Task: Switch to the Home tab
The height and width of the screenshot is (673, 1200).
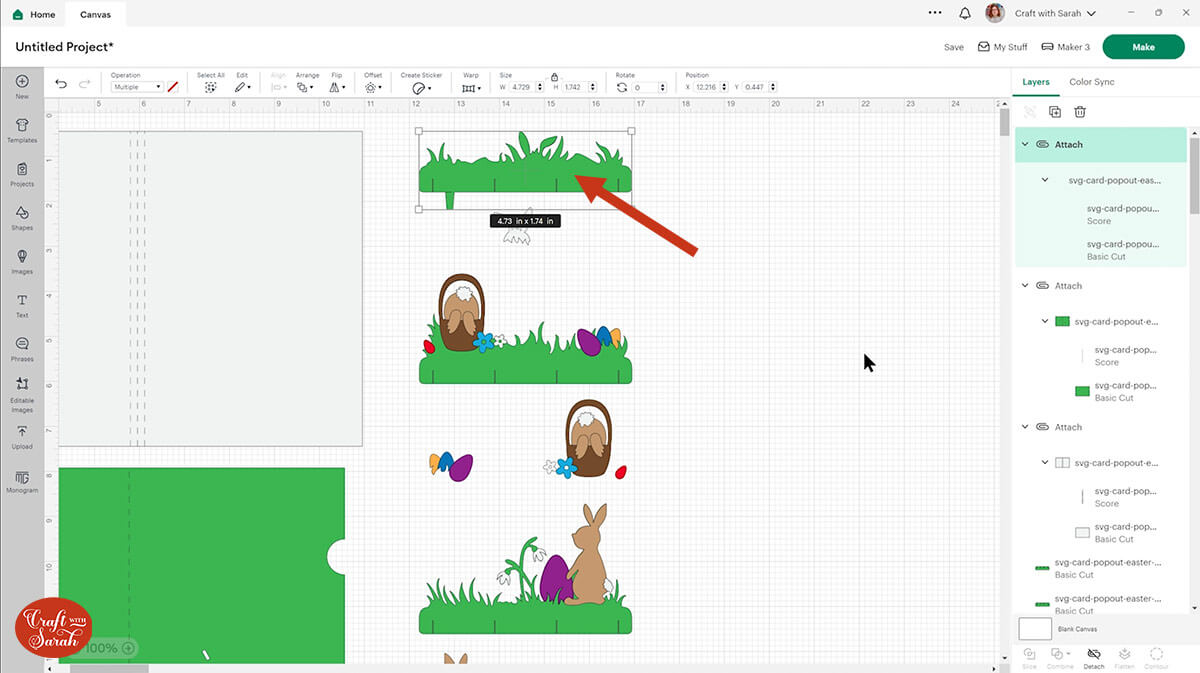Action: click(x=34, y=14)
